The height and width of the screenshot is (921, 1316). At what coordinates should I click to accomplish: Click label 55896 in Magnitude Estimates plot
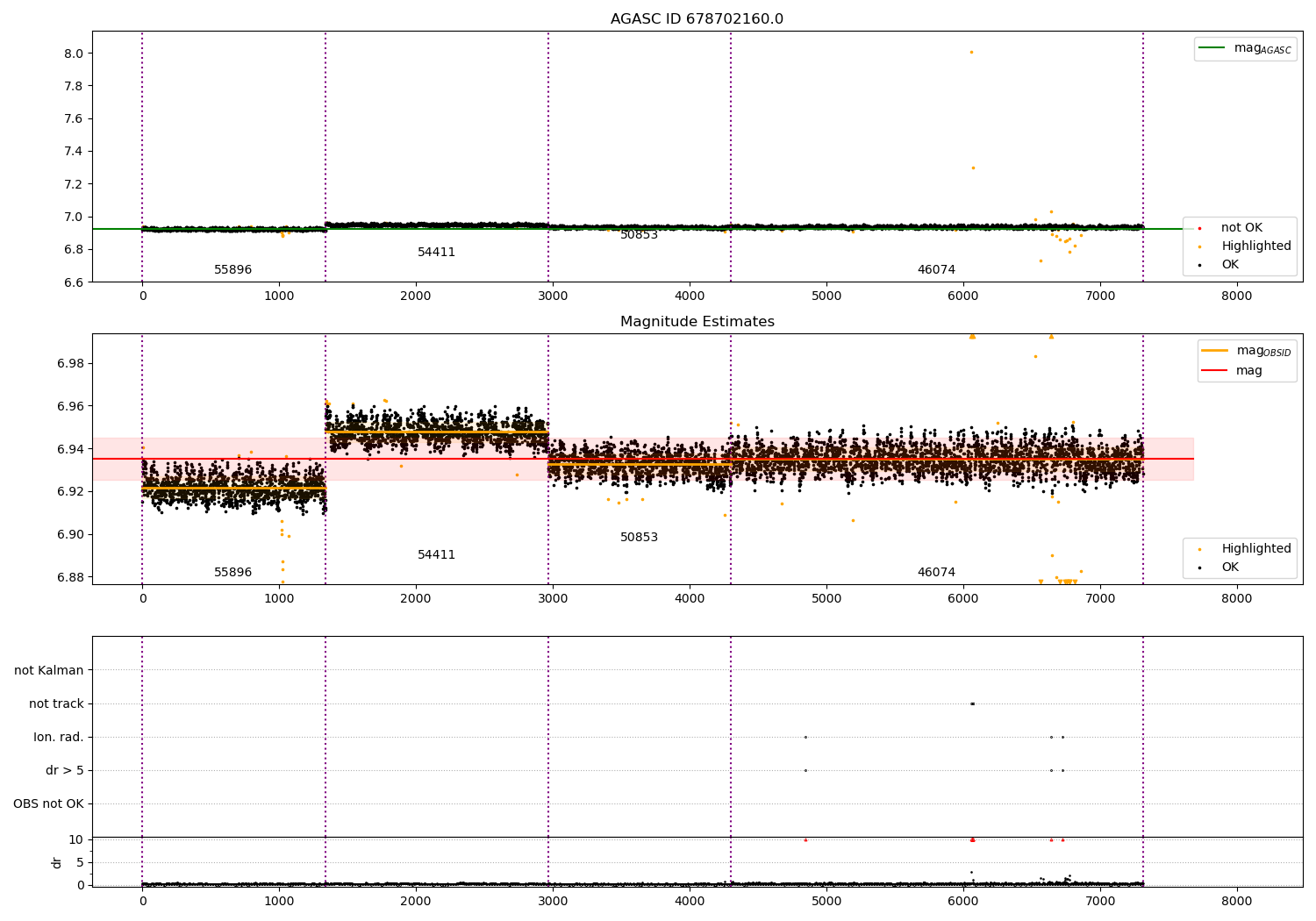coord(232,573)
